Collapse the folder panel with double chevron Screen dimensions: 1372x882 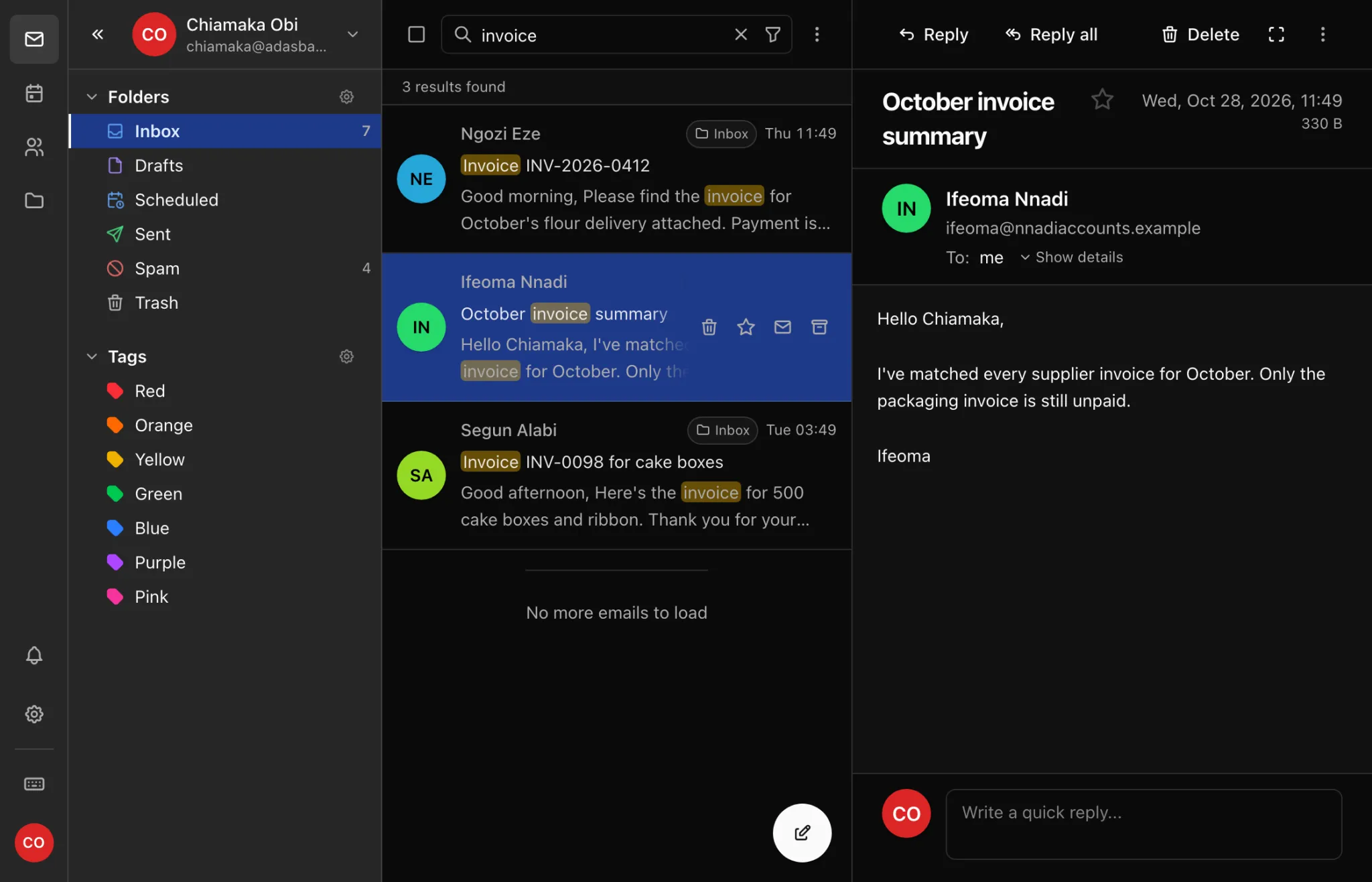(x=98, y=34)
